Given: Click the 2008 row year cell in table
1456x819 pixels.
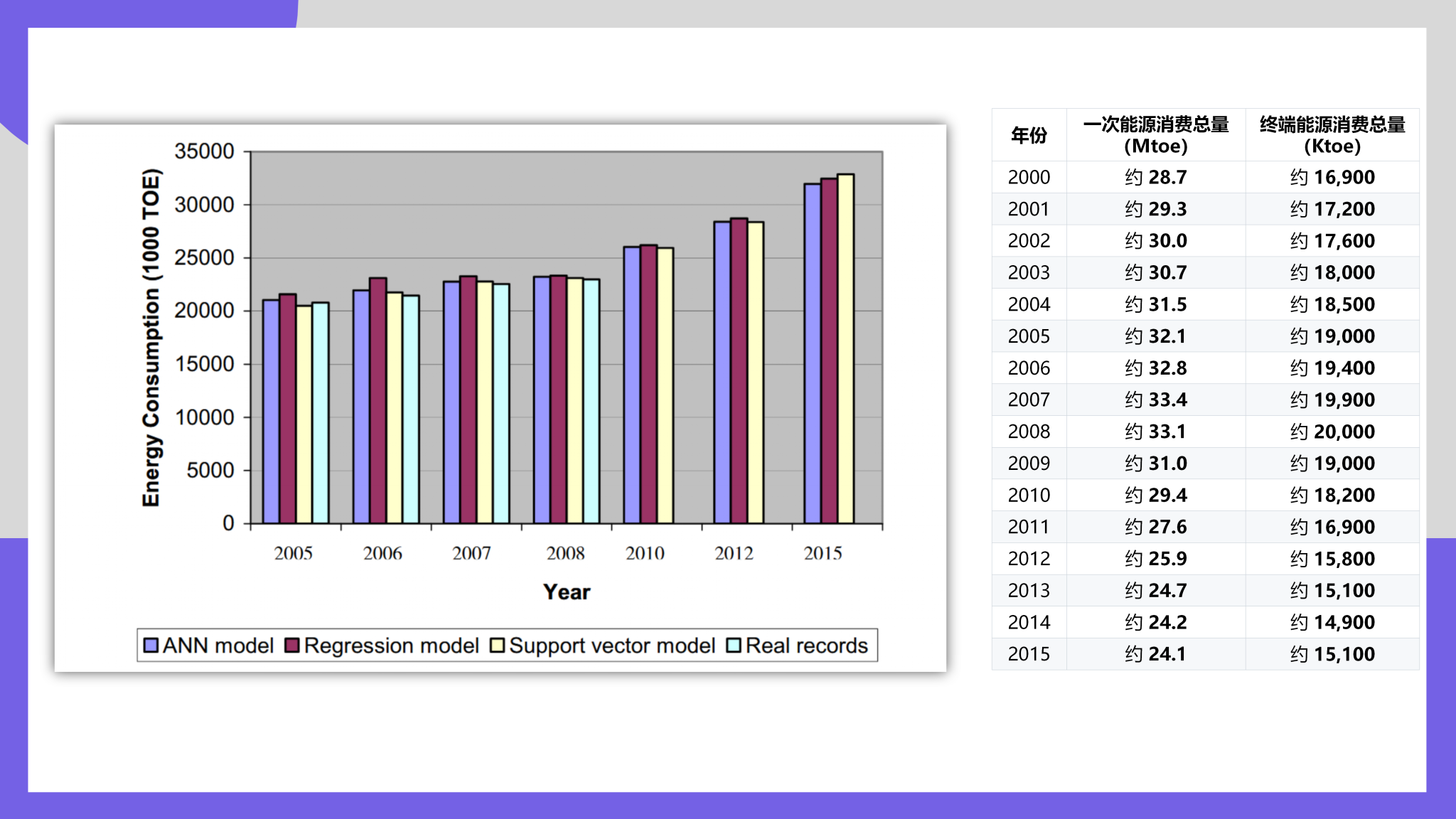Looking at the screenshot, I should (x=1029, y=432).
